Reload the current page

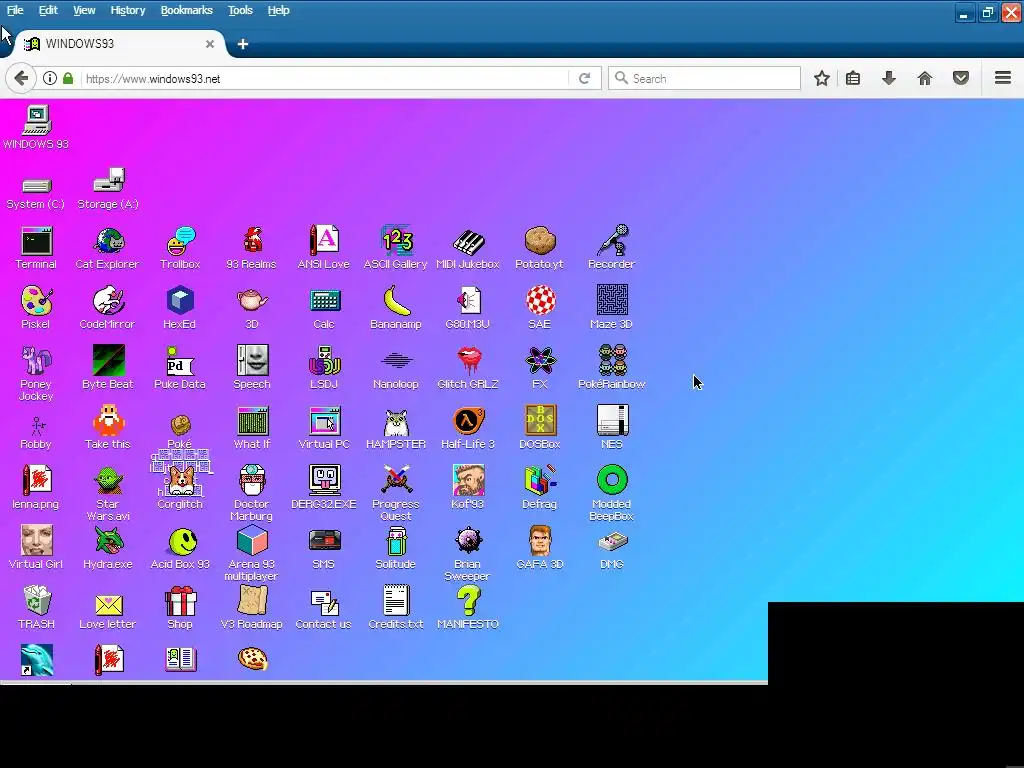[x=584, y=78]
